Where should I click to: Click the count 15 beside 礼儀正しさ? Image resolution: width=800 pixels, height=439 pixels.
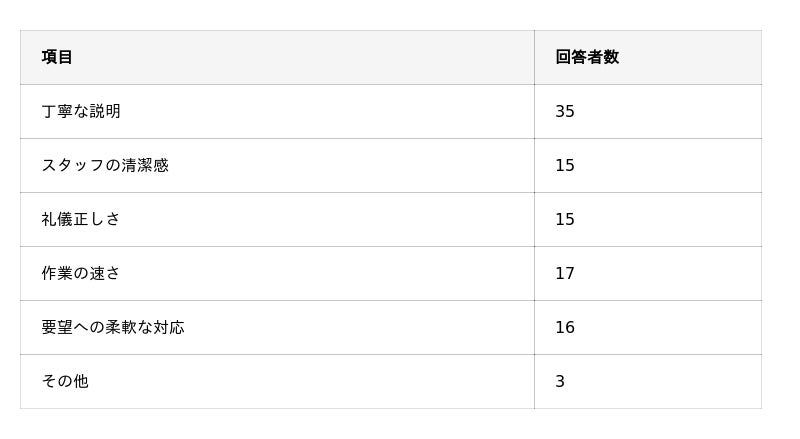(x=565, y=219)
